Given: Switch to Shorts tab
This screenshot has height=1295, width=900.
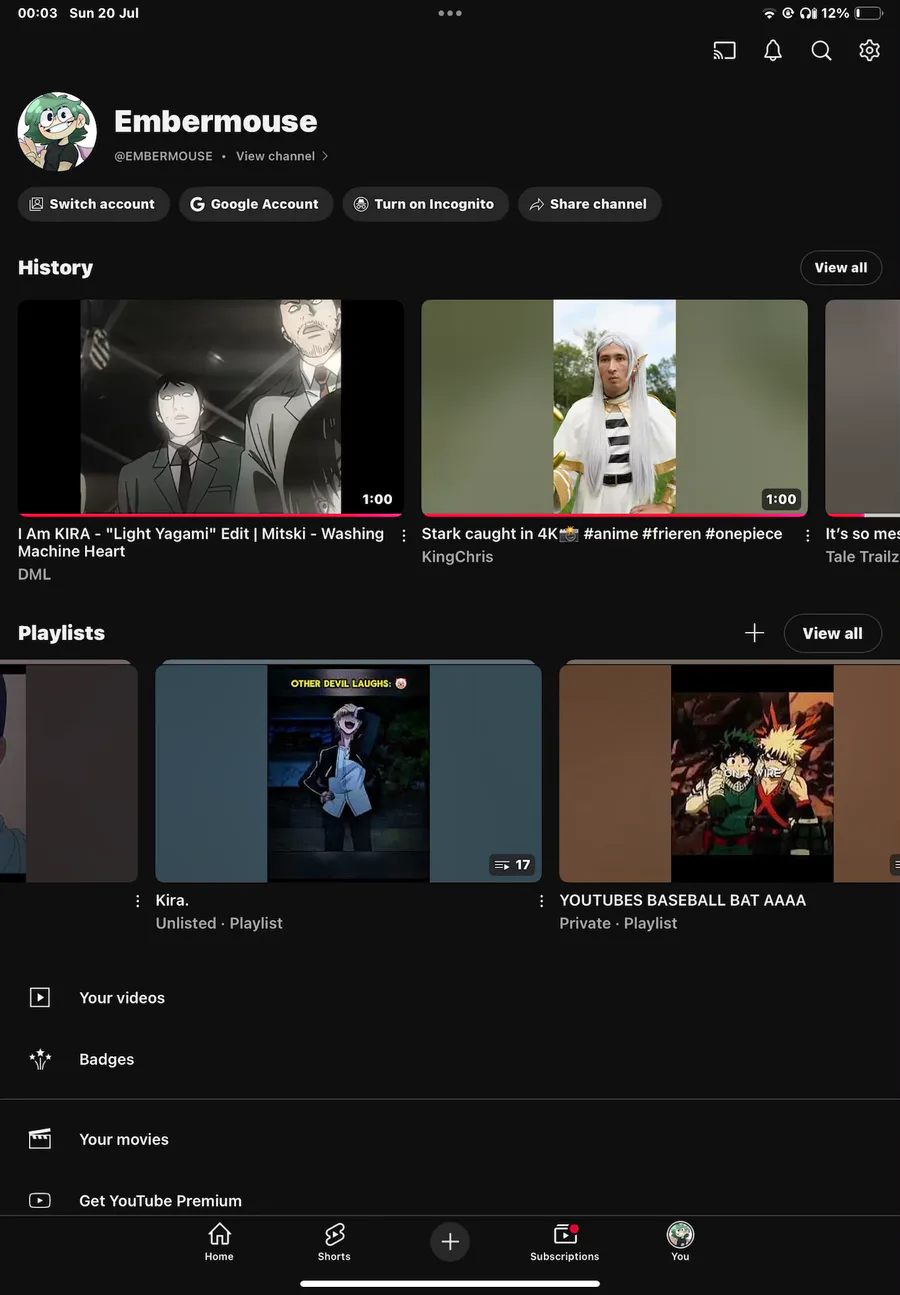Looking at the screenshot, I should [x=334, y=1241].
